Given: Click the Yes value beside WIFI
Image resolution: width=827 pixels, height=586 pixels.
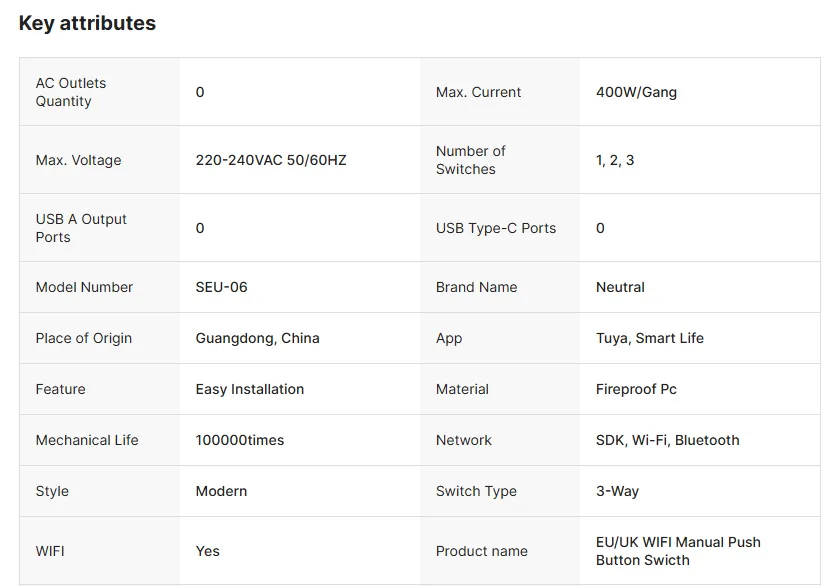Looking at the screenshot, I should 207,551.
